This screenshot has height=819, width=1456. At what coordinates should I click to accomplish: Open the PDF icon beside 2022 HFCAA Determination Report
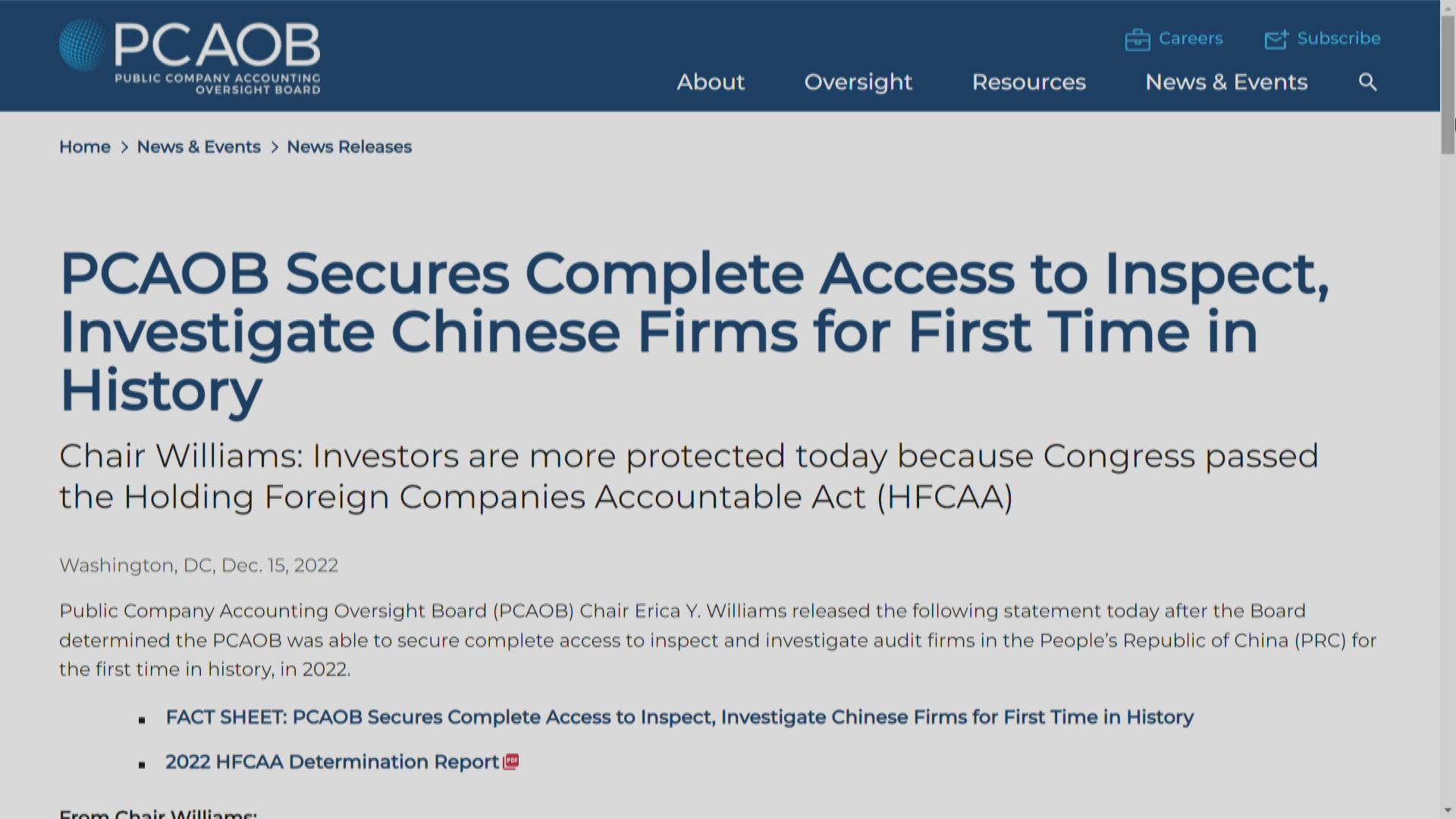[x=511, y=761]
